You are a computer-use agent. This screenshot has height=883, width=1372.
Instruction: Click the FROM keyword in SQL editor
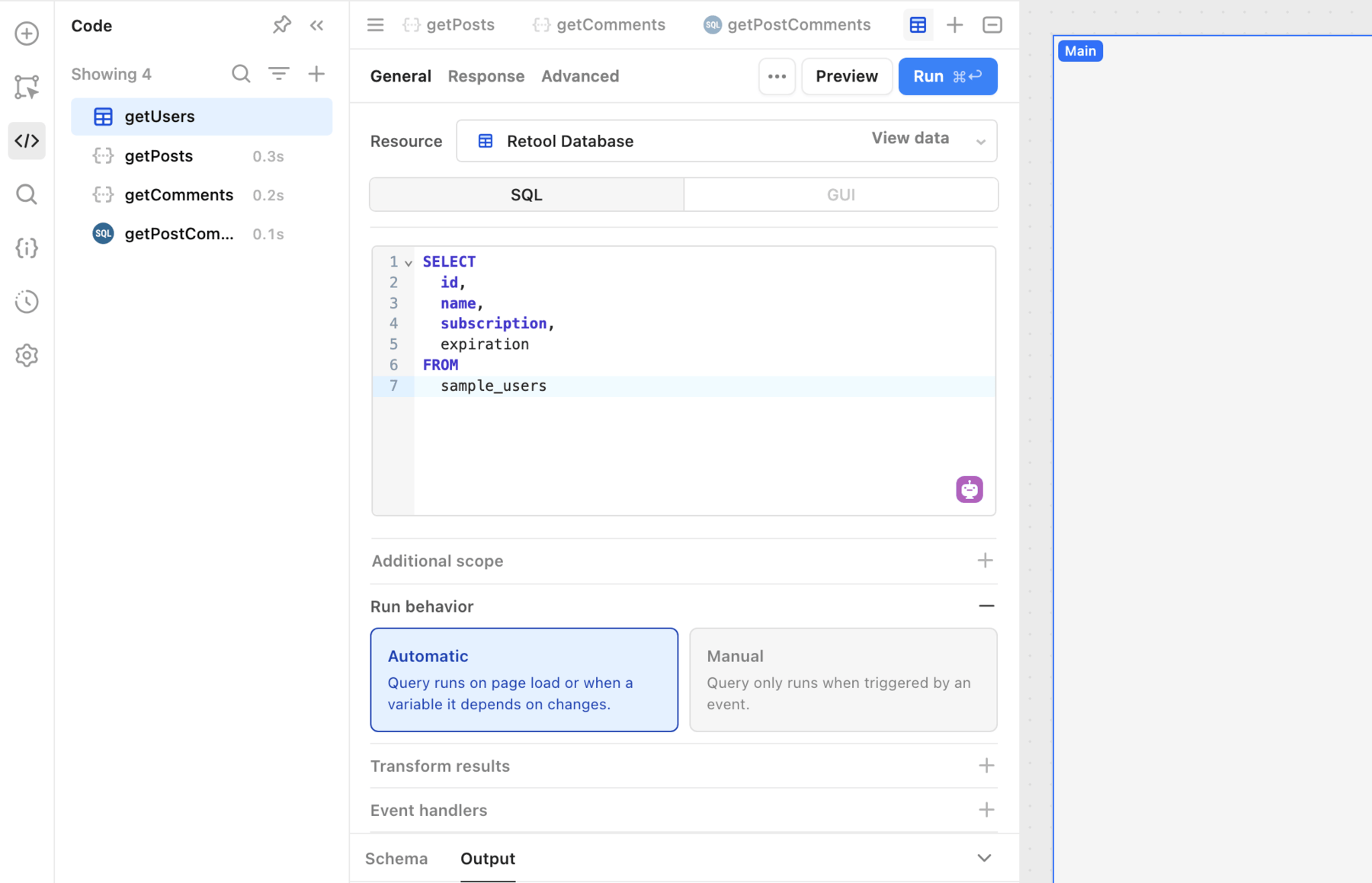[x=441, y=365]
